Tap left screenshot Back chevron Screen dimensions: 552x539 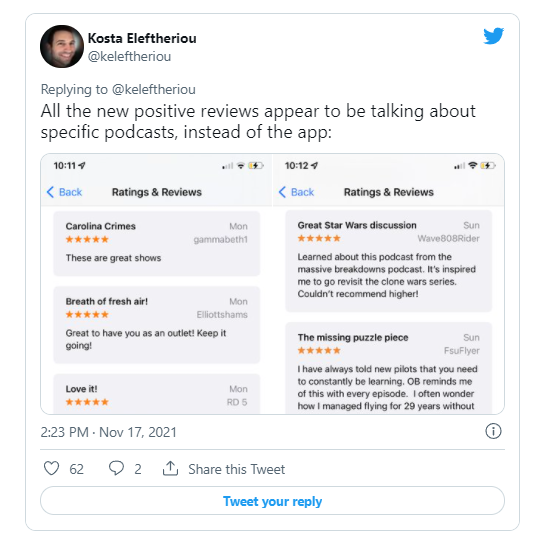[x=50, y=192]
